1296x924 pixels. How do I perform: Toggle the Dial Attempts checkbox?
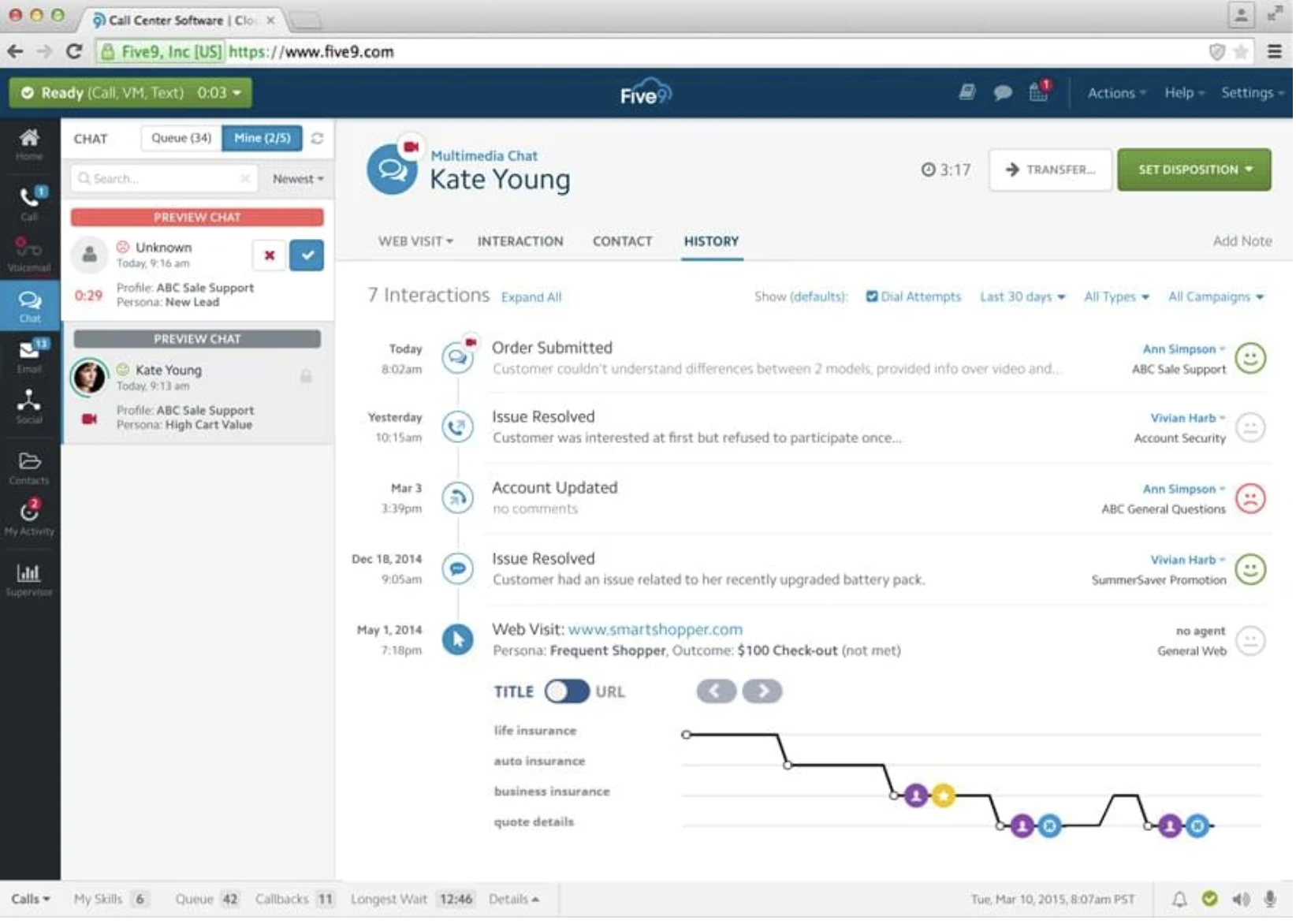(x=872, y=297)
